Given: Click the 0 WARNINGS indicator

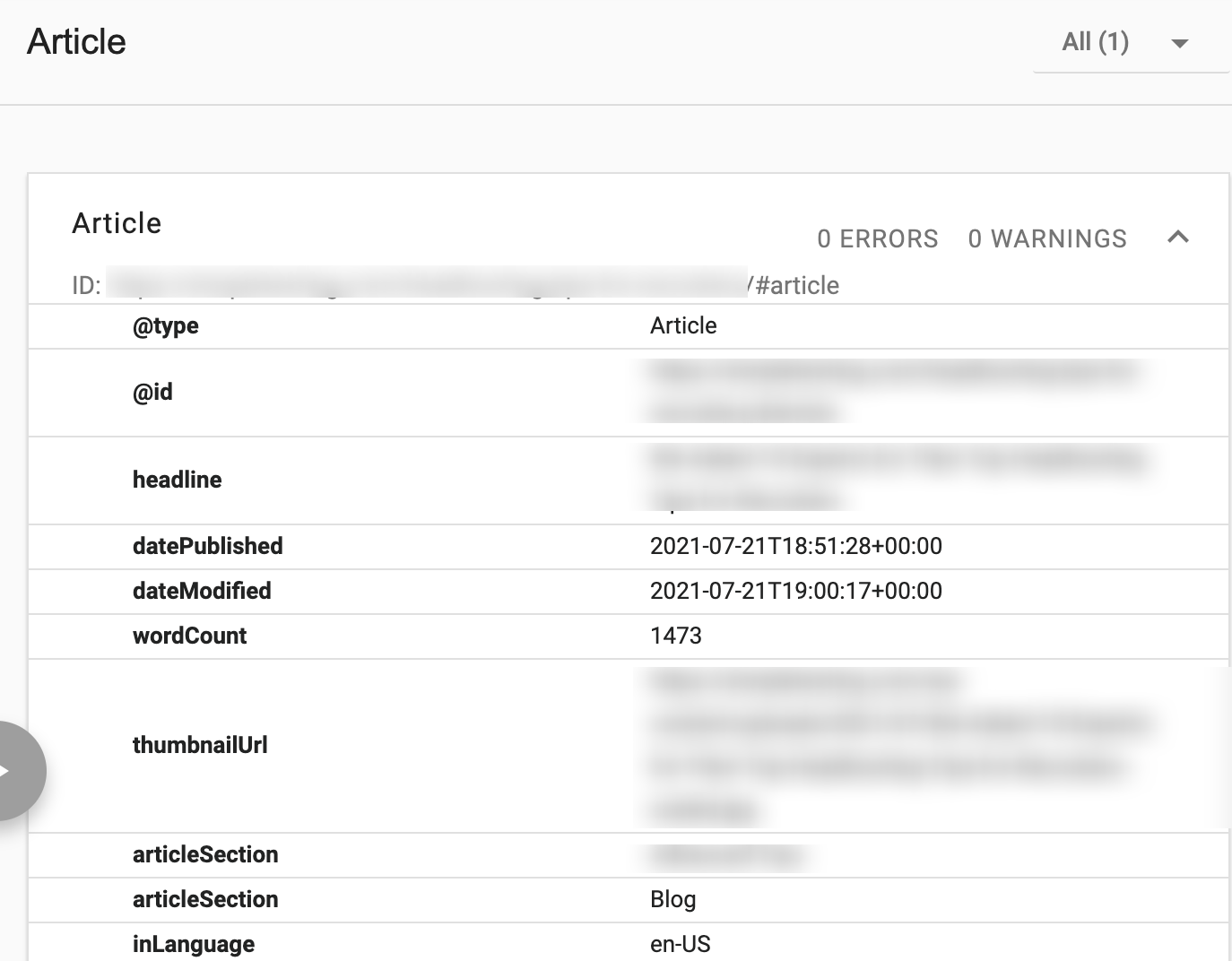Looking at the screenshot, I should [1047, 239].
